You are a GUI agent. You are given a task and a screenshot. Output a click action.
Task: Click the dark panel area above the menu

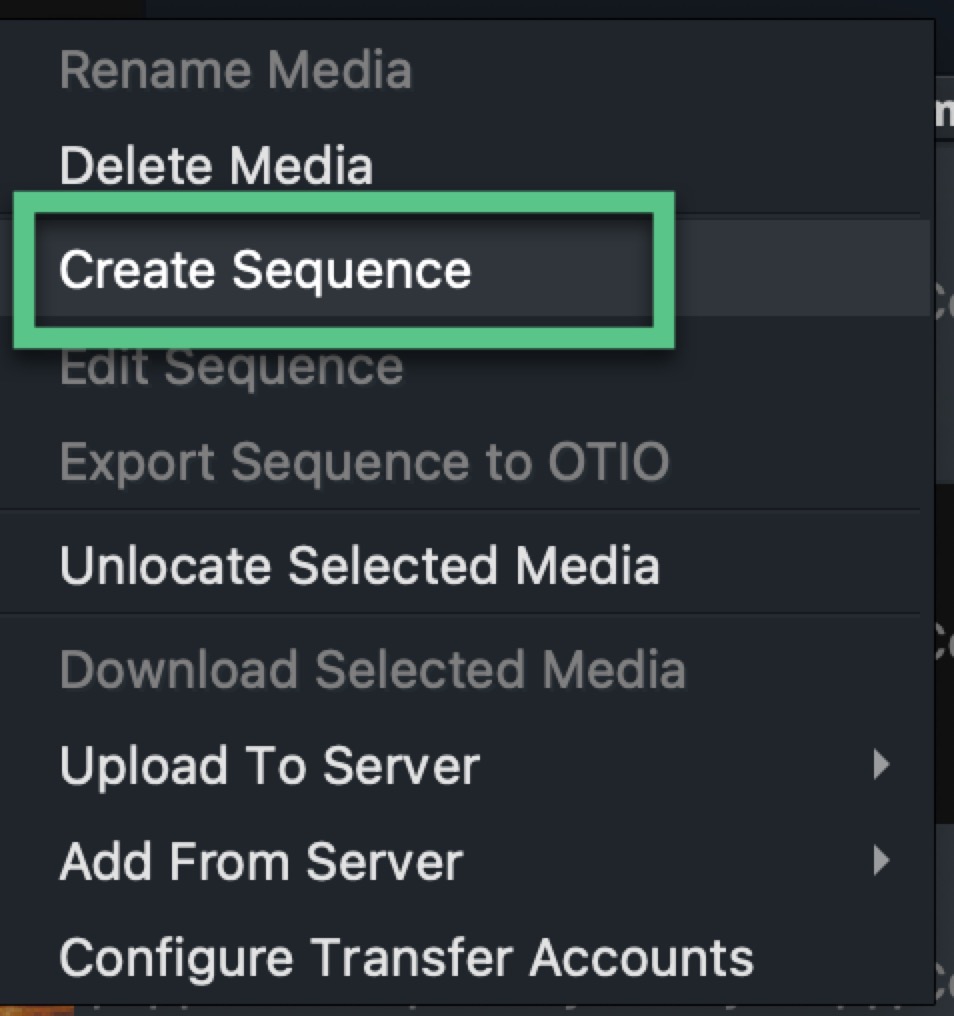click(500, 8)
